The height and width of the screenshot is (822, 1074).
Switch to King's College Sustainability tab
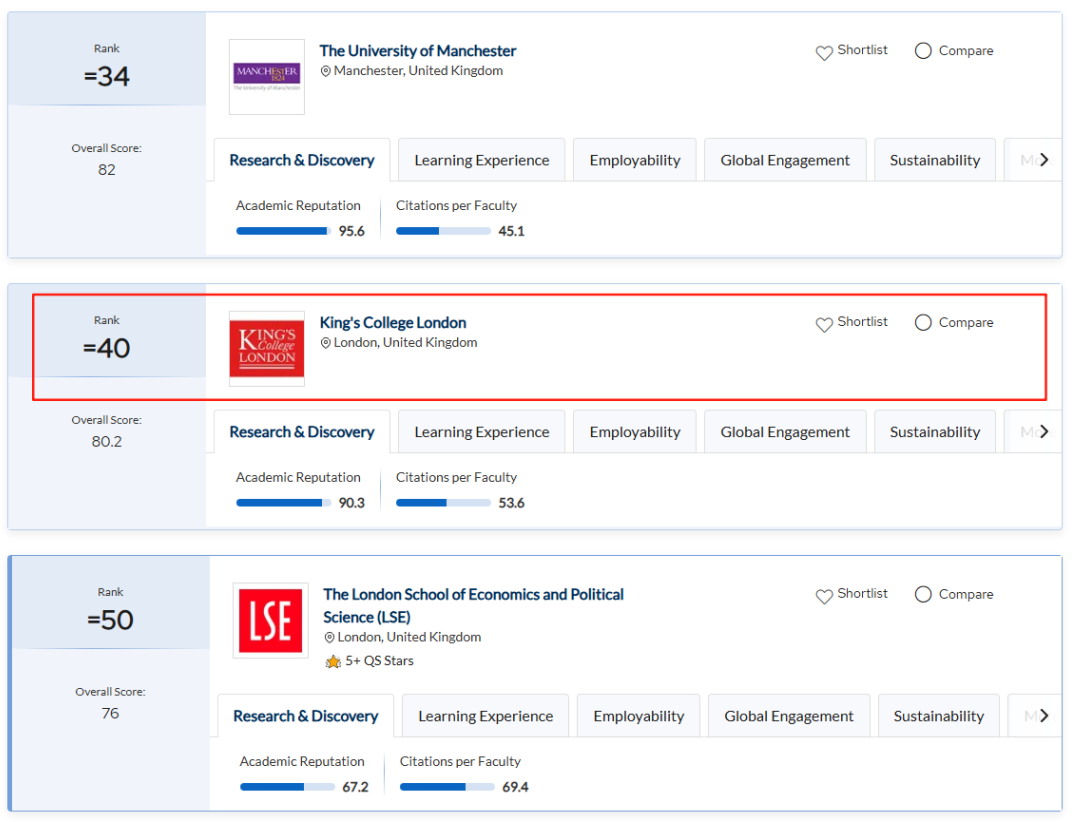(935, 432)
